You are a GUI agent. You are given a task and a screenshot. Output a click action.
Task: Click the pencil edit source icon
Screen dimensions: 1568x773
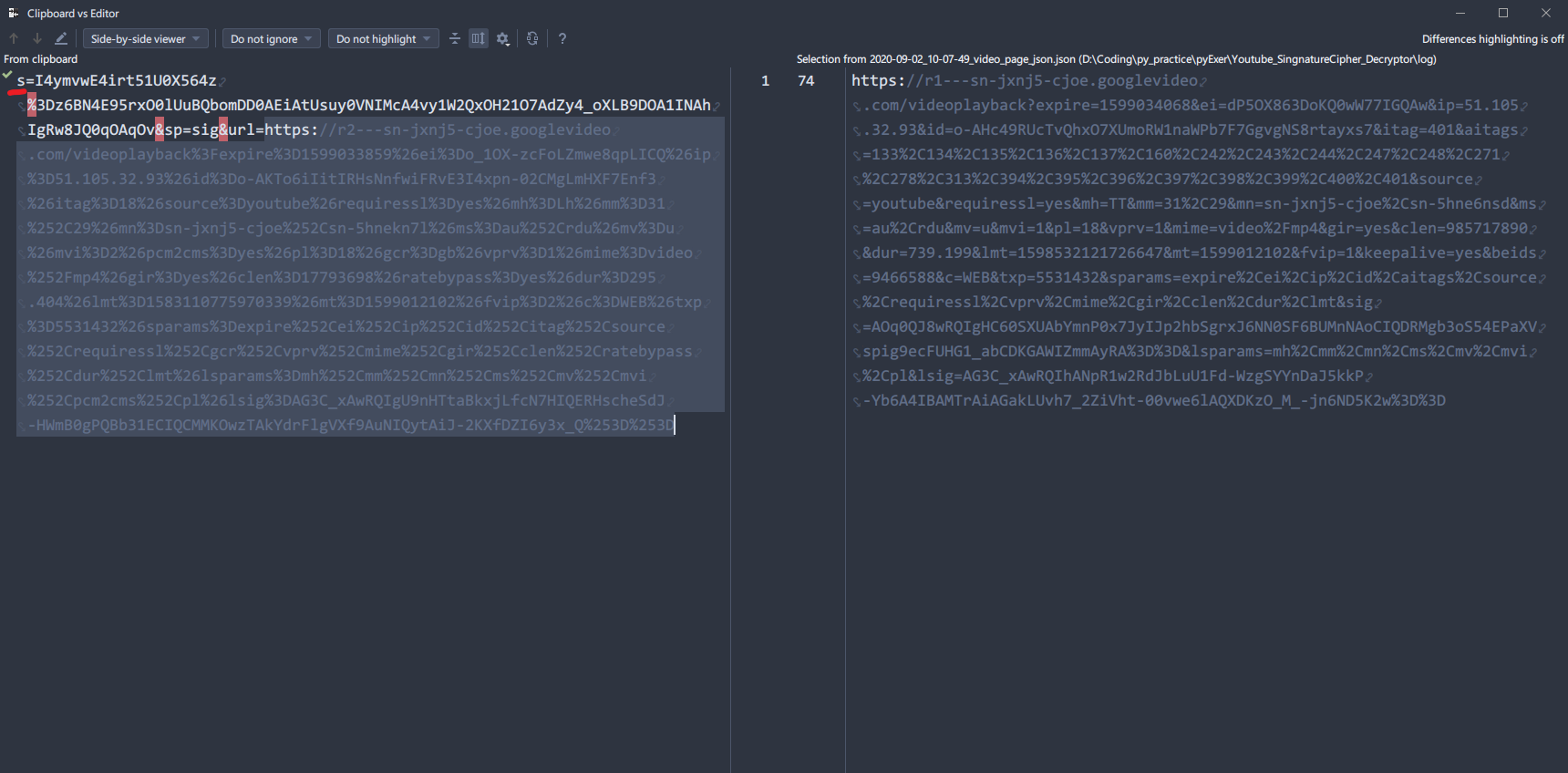click(x=61, y=38)
